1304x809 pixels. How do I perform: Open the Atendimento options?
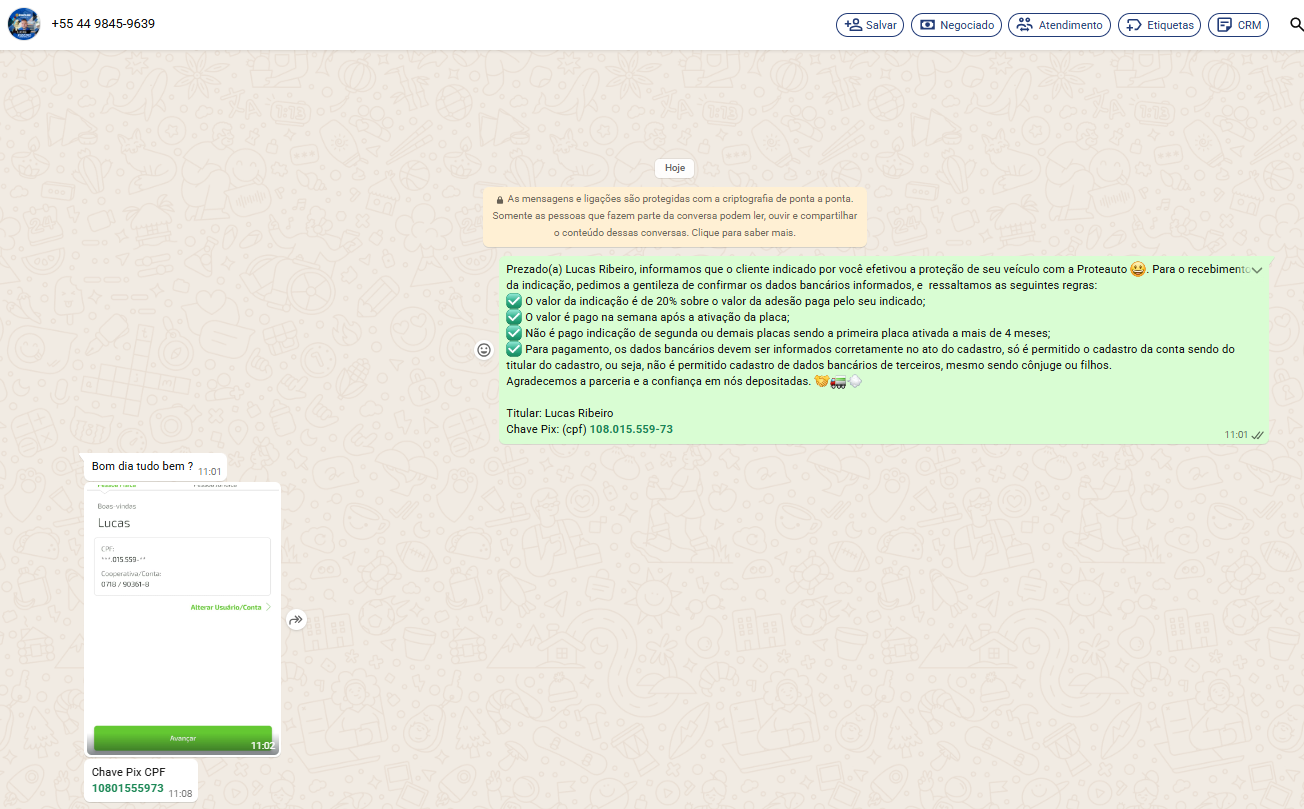[1059, 25]
